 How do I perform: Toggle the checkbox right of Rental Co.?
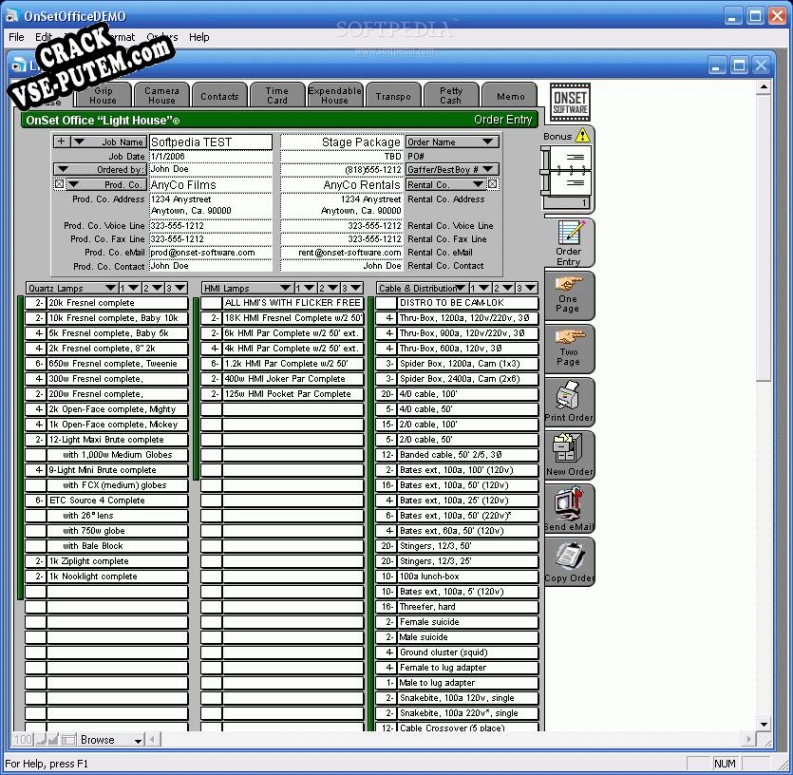[x=493, y=184]
